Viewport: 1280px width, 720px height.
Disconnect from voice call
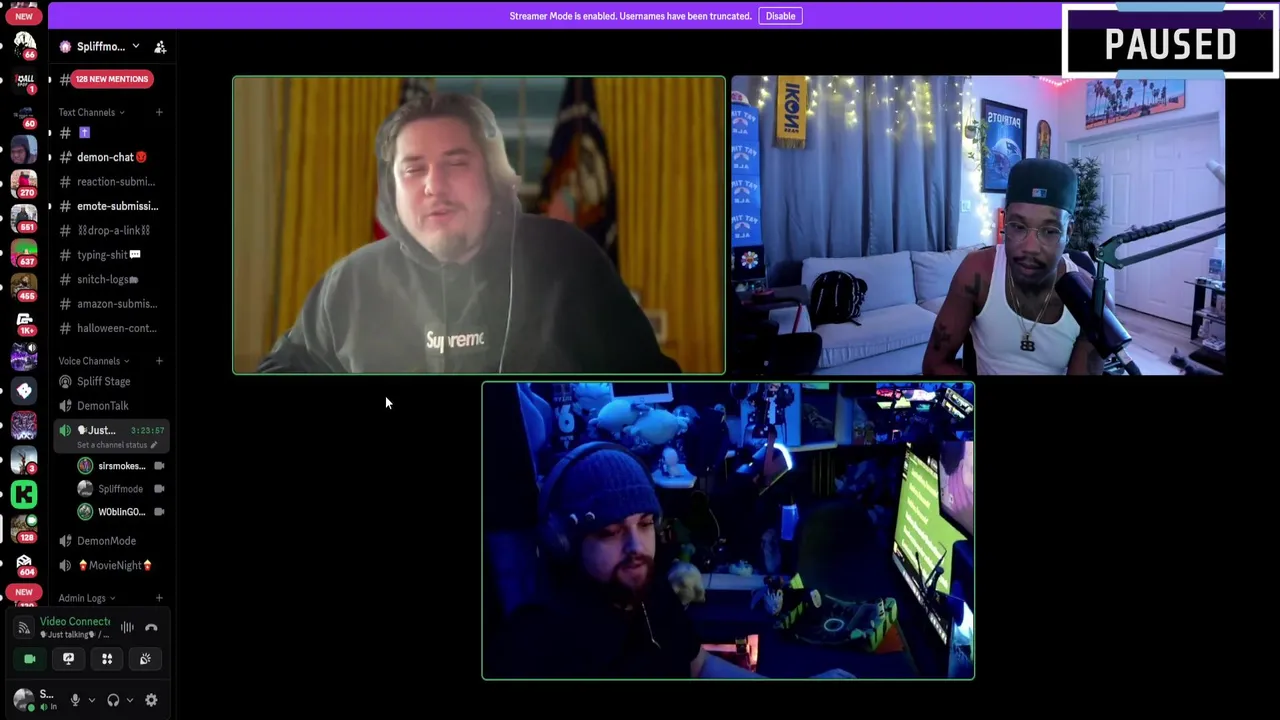151,628
